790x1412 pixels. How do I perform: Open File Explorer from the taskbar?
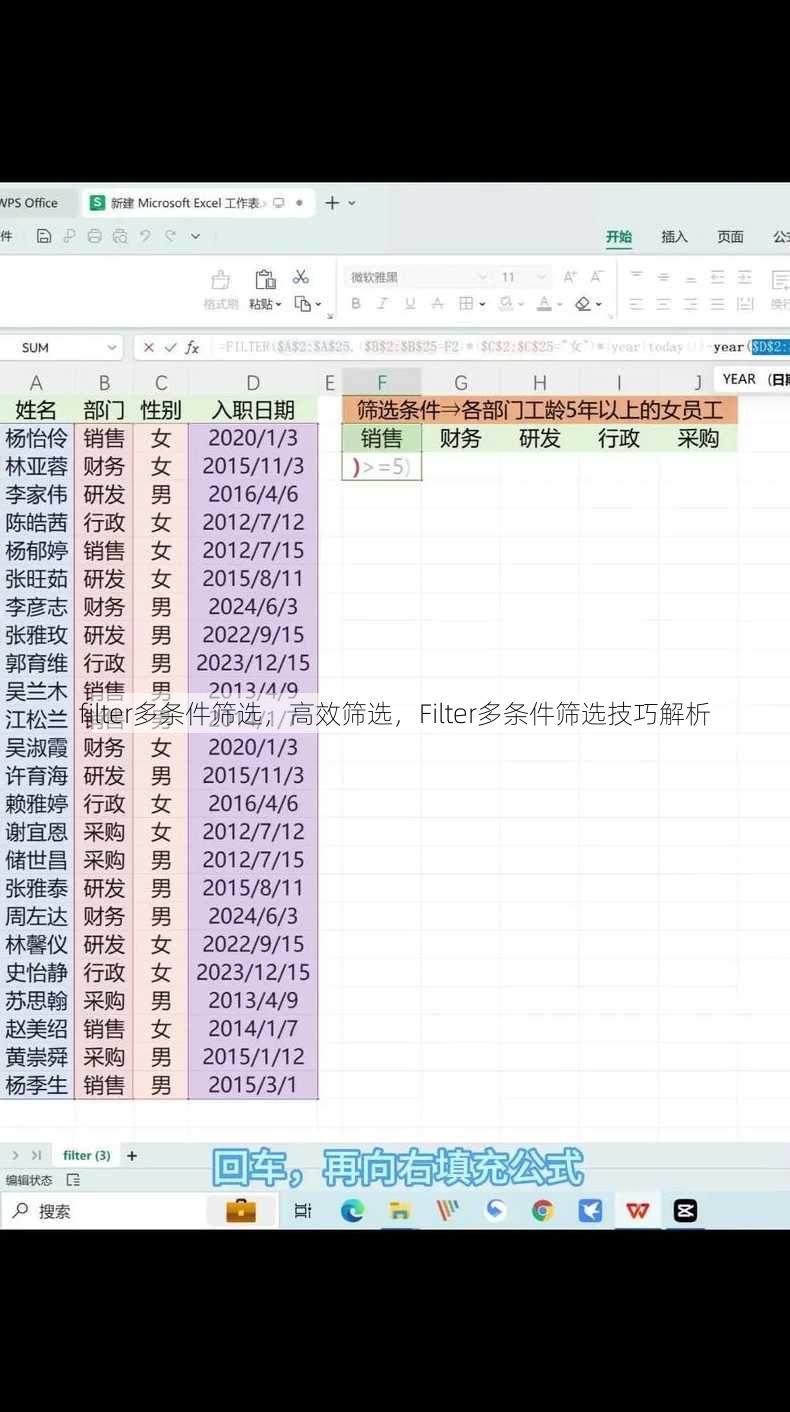click(400, 1211)
